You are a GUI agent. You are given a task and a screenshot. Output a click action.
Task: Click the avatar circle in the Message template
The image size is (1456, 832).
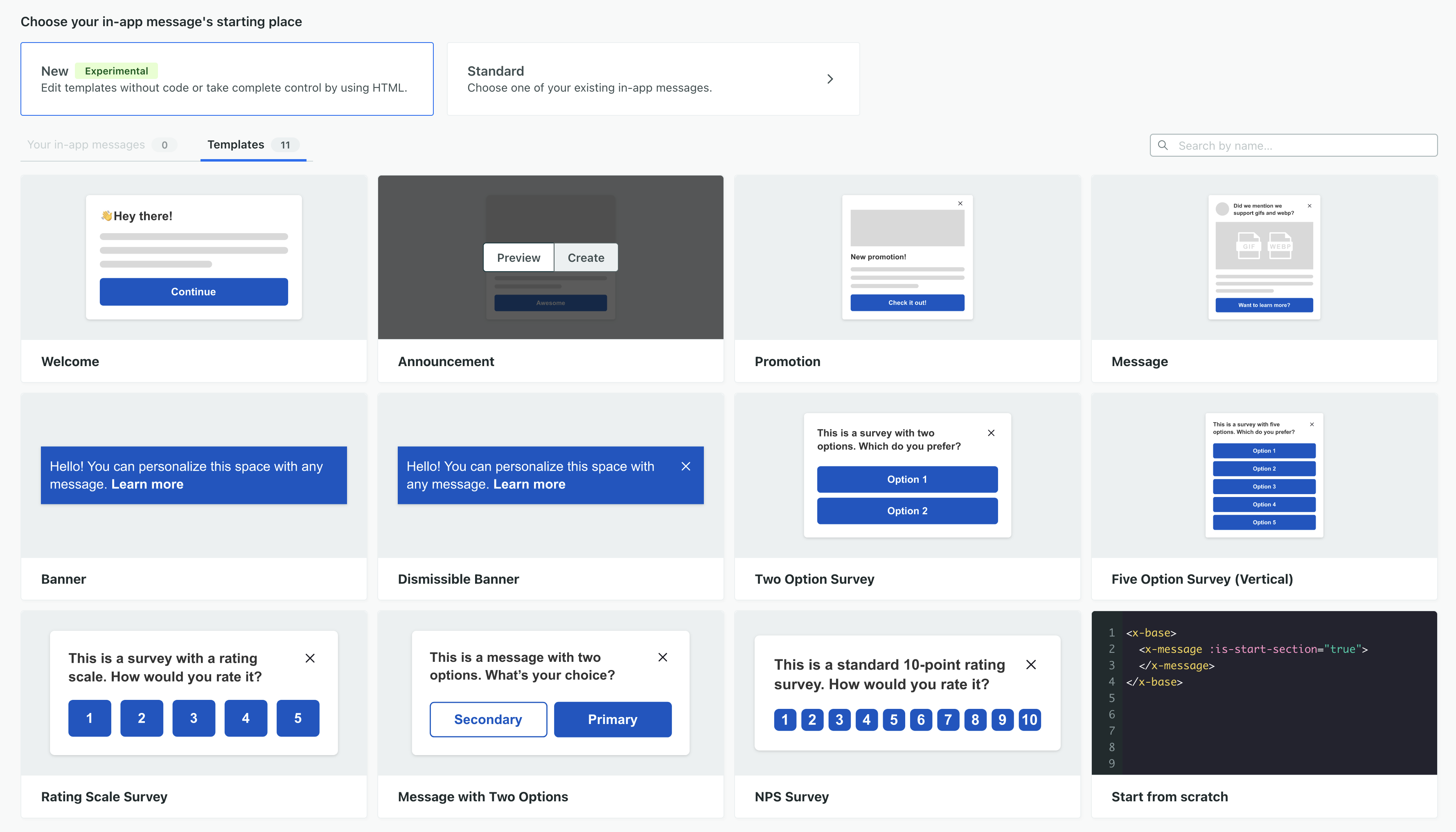click(1222, 209)
